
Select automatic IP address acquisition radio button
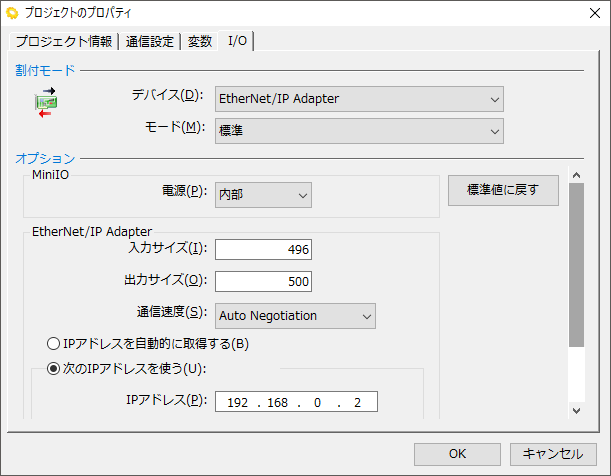[x=55, y=344]
